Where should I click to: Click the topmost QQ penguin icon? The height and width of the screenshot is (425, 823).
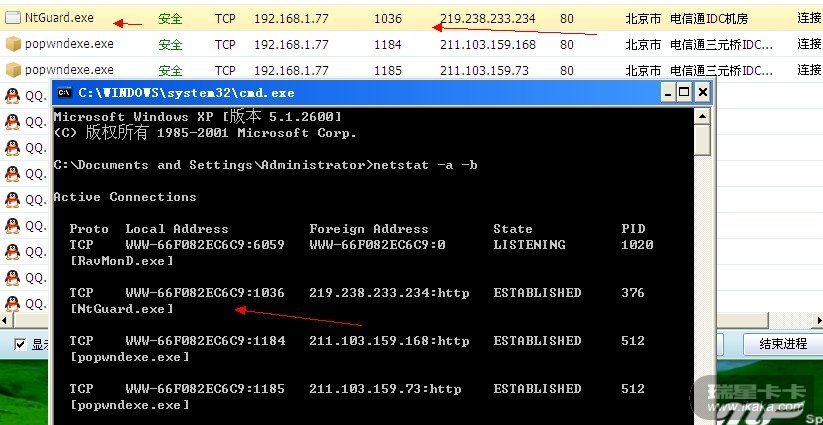click(13, 96)
